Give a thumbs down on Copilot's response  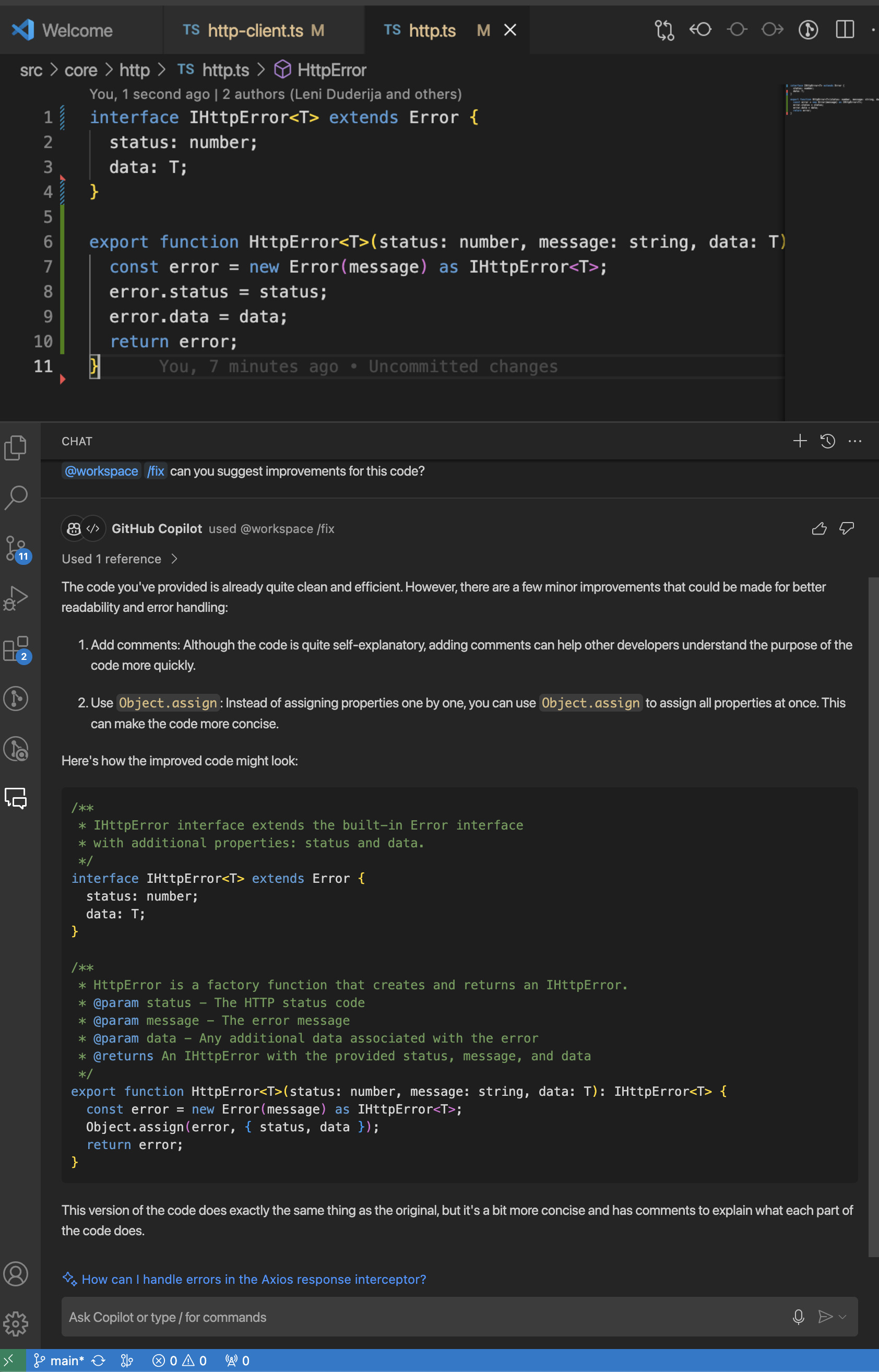pos(847,528)
